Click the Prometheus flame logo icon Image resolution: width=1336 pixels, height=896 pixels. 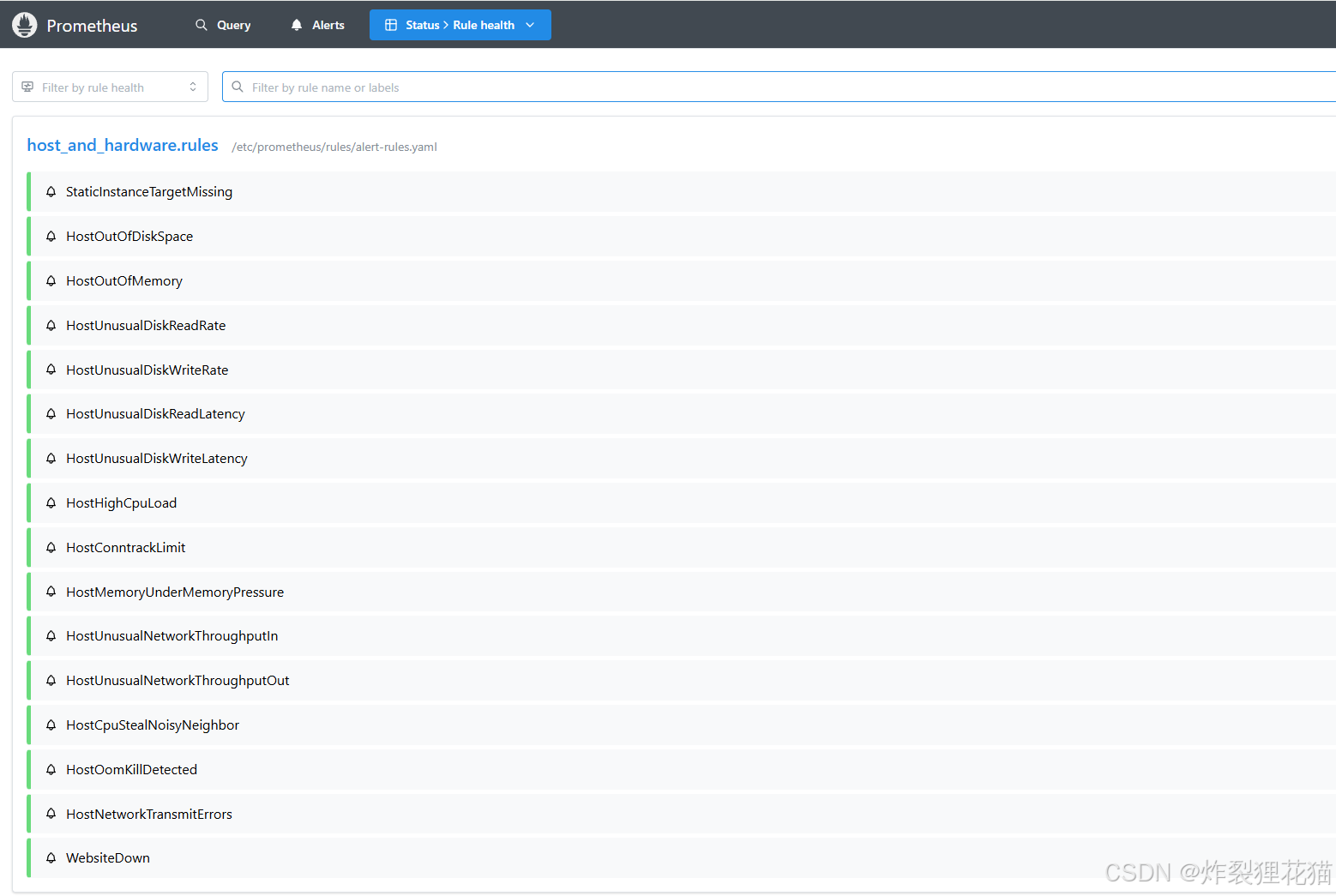point(25,25)
